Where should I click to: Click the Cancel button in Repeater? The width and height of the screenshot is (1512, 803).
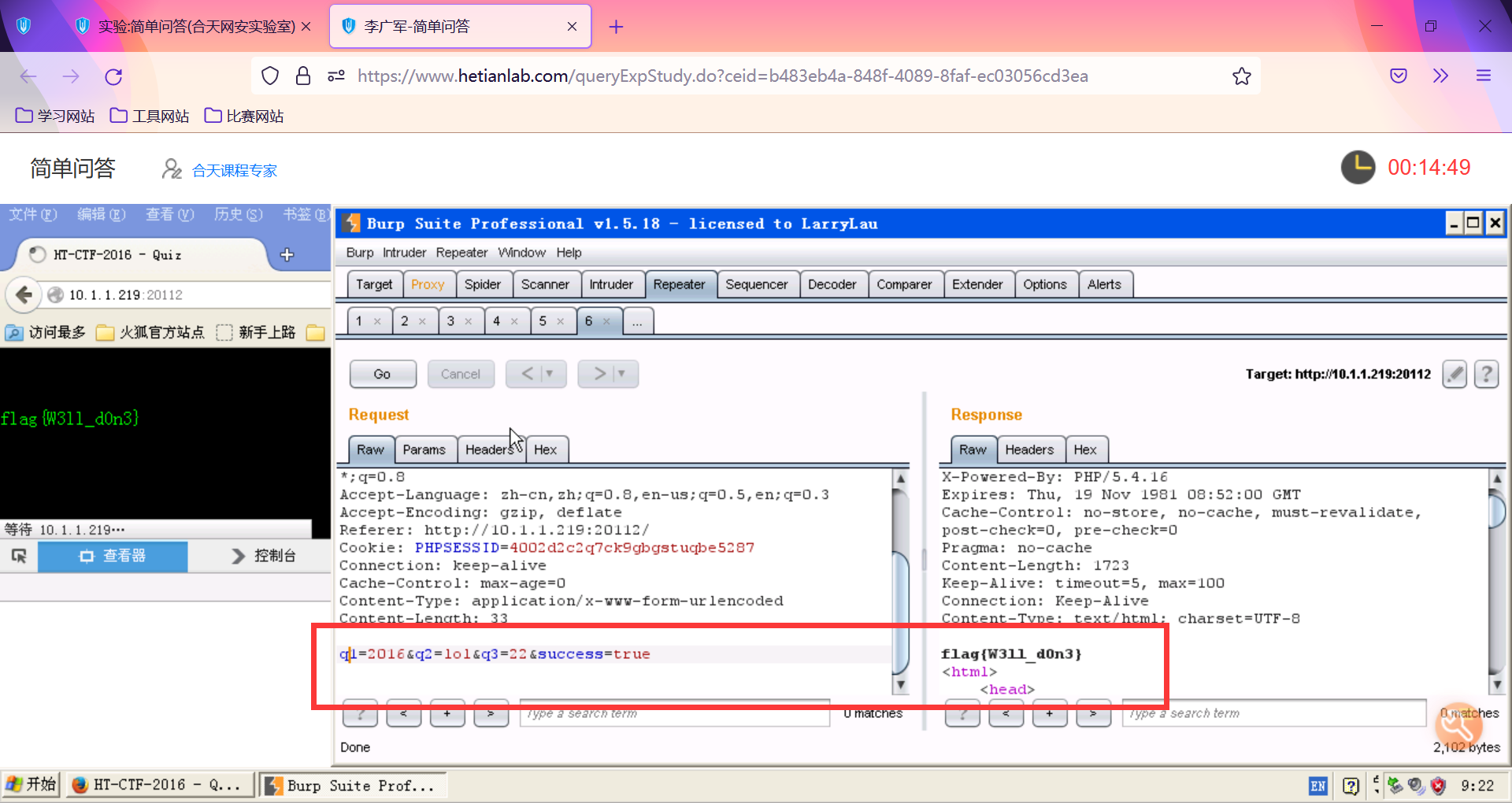click(461, 374)
